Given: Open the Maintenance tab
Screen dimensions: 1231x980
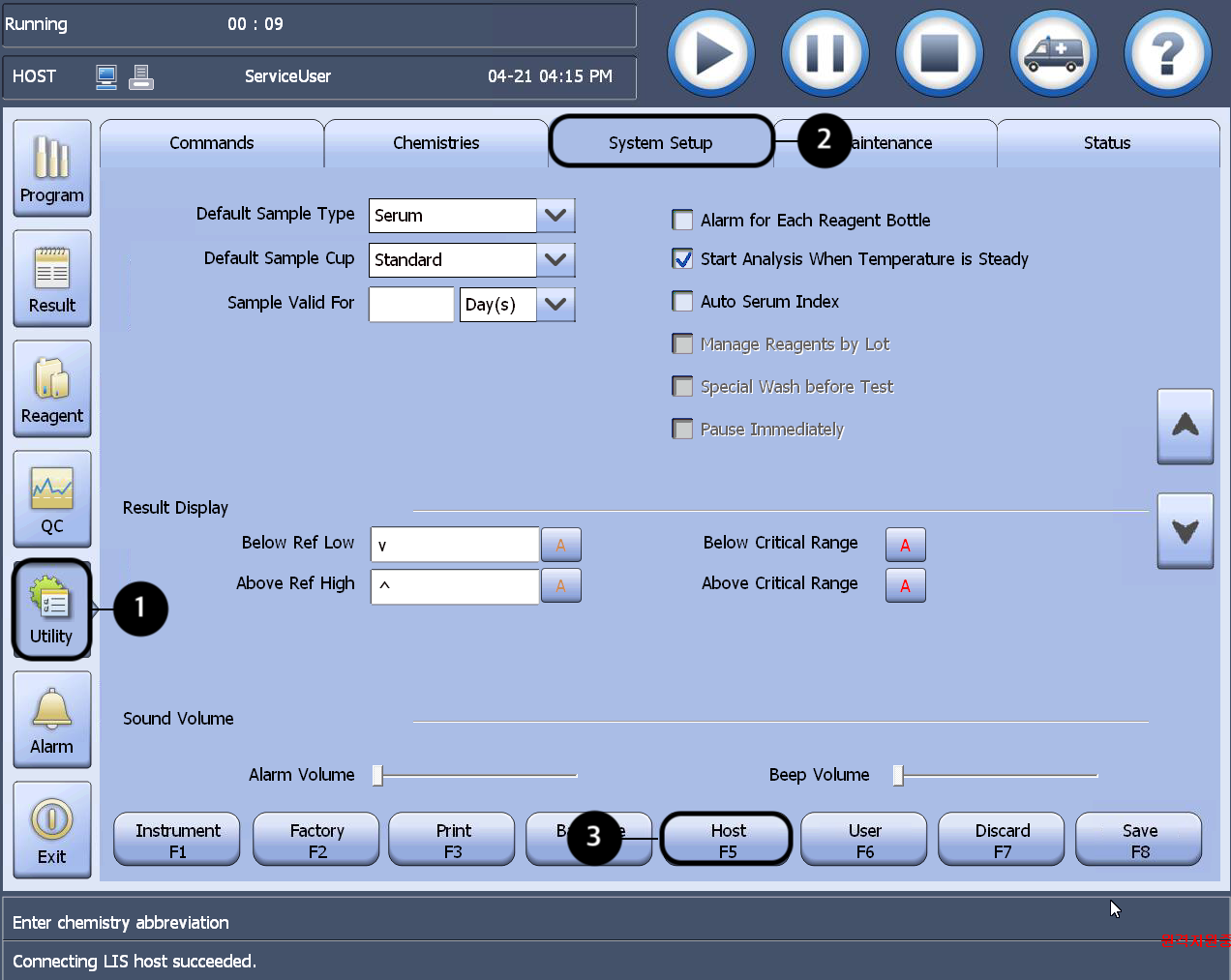Looking at the screenshot, I should pyautogui.click(x=886, y=143).
